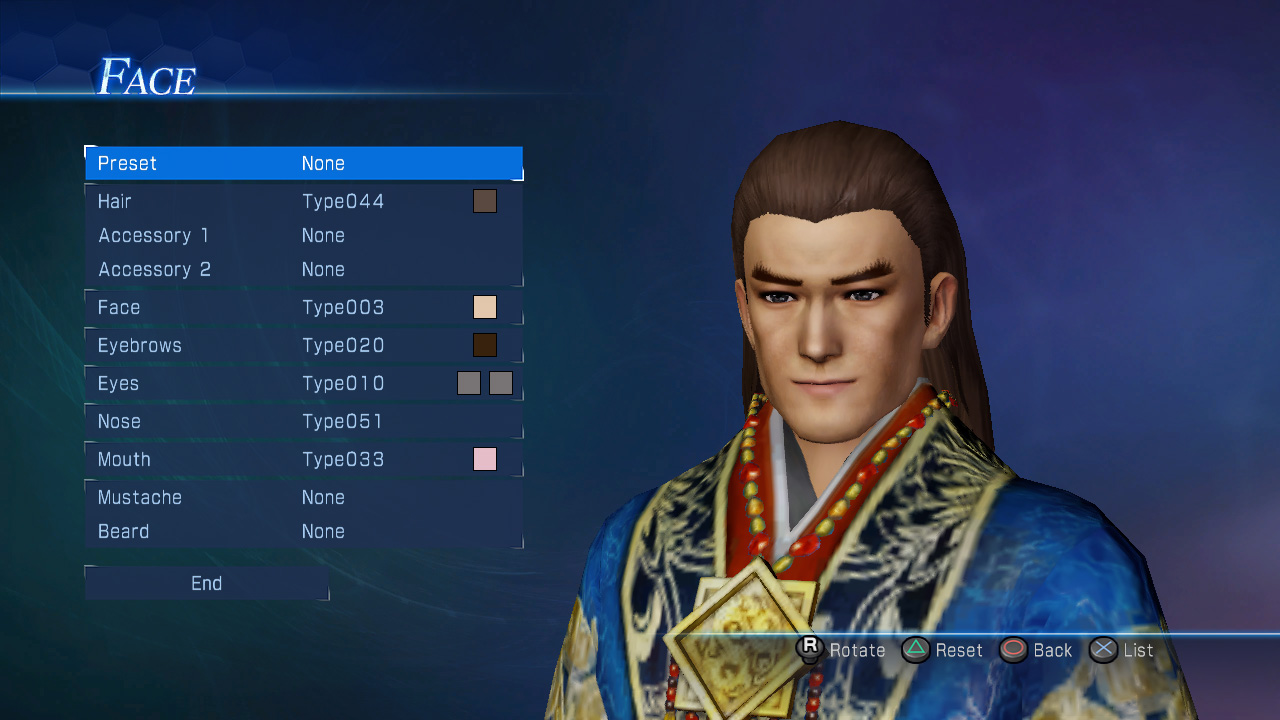Click the triangle Reset button icon
Viewport: 1280px width, 720px height.
915,650
